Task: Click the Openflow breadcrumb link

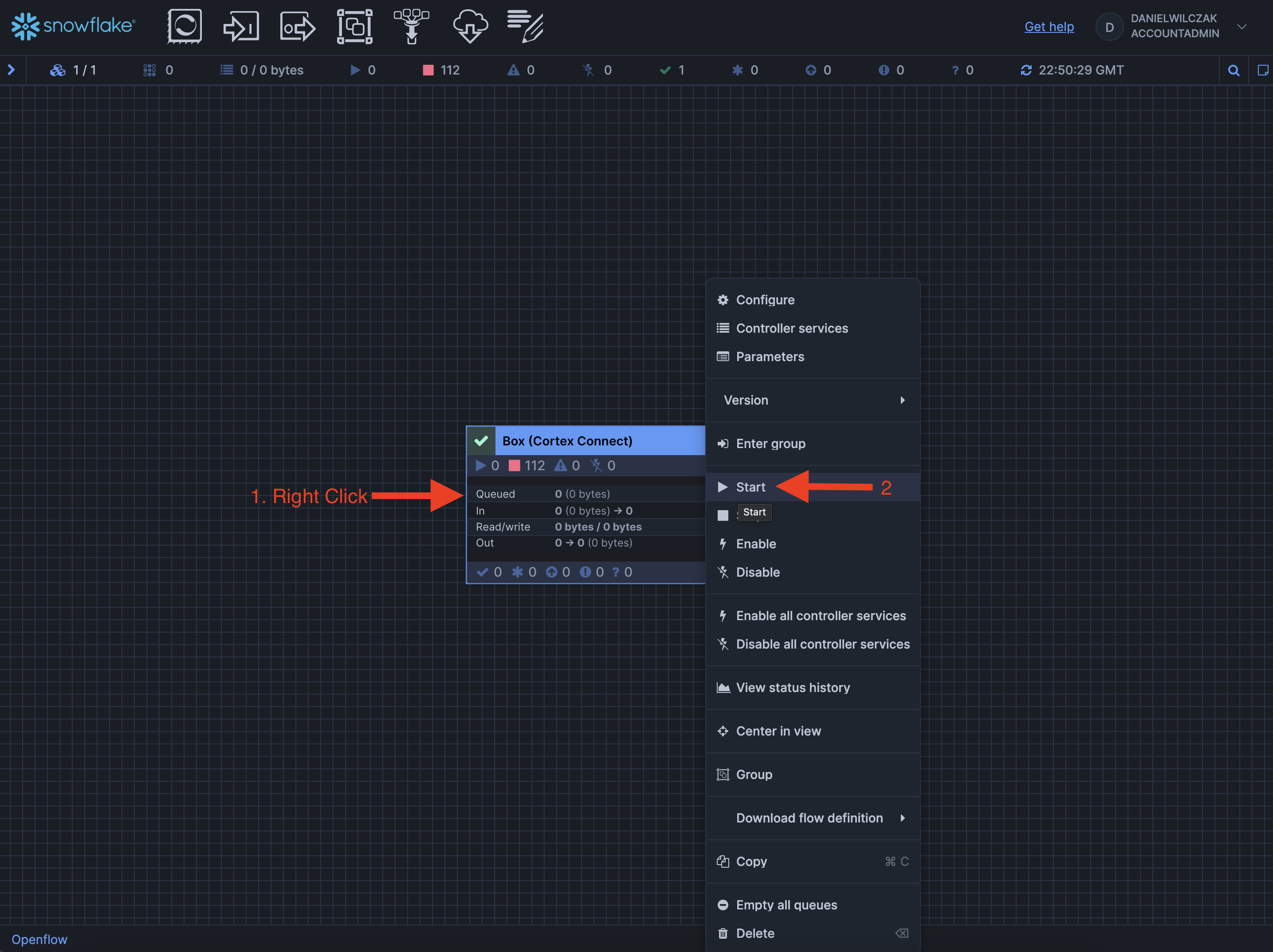Action: [x=39, y=939]
